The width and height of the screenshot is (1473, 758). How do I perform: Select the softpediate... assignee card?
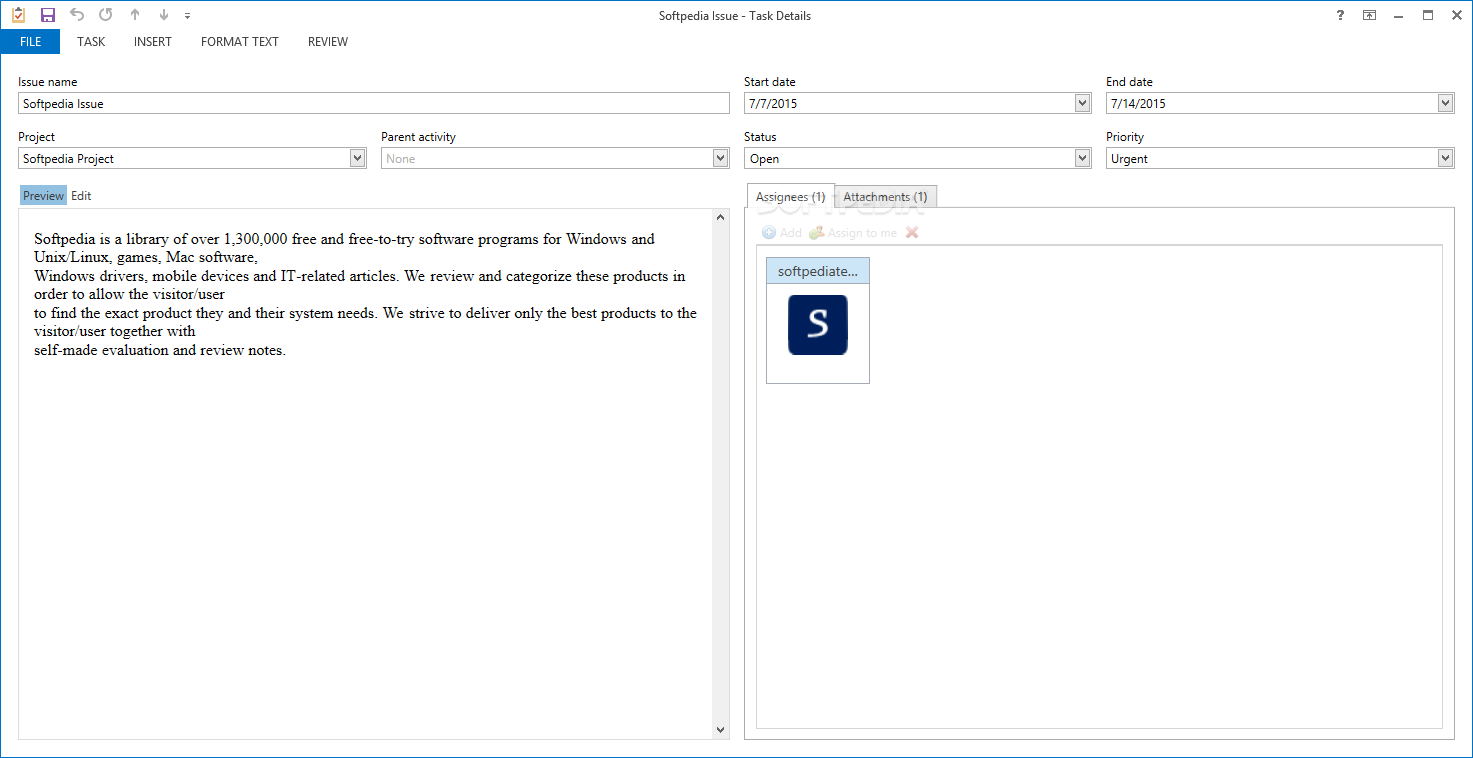tap(818, 320)
